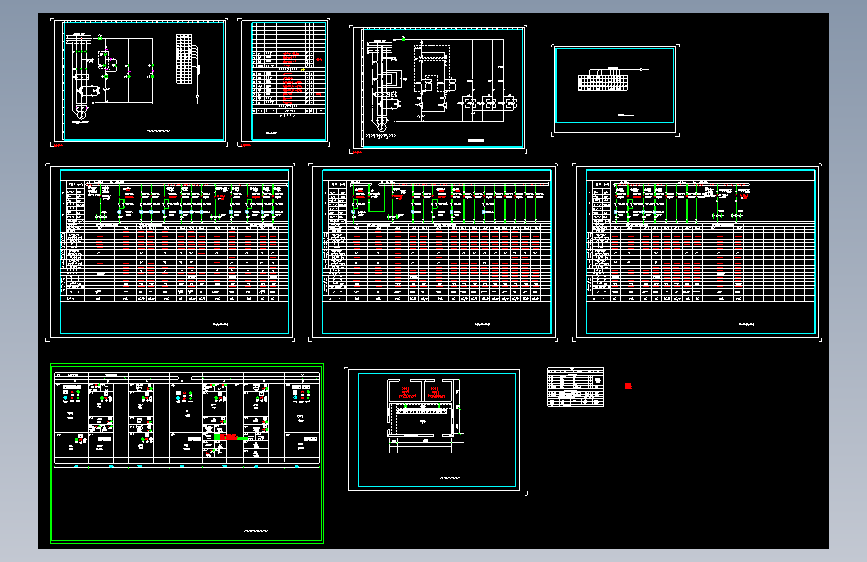Select the green-bordered cabinet panel layout sheet
867x562 pixels.
[x=187, y=453]
